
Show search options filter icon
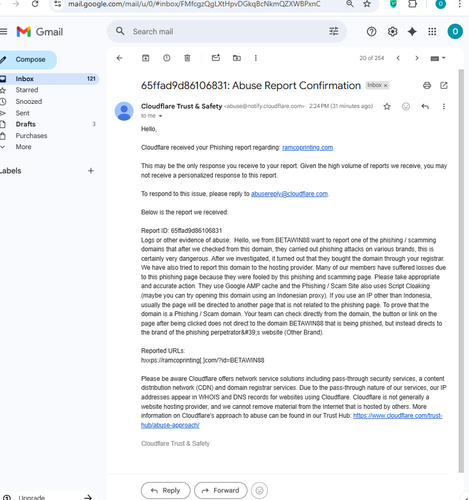tap(334, 31)
